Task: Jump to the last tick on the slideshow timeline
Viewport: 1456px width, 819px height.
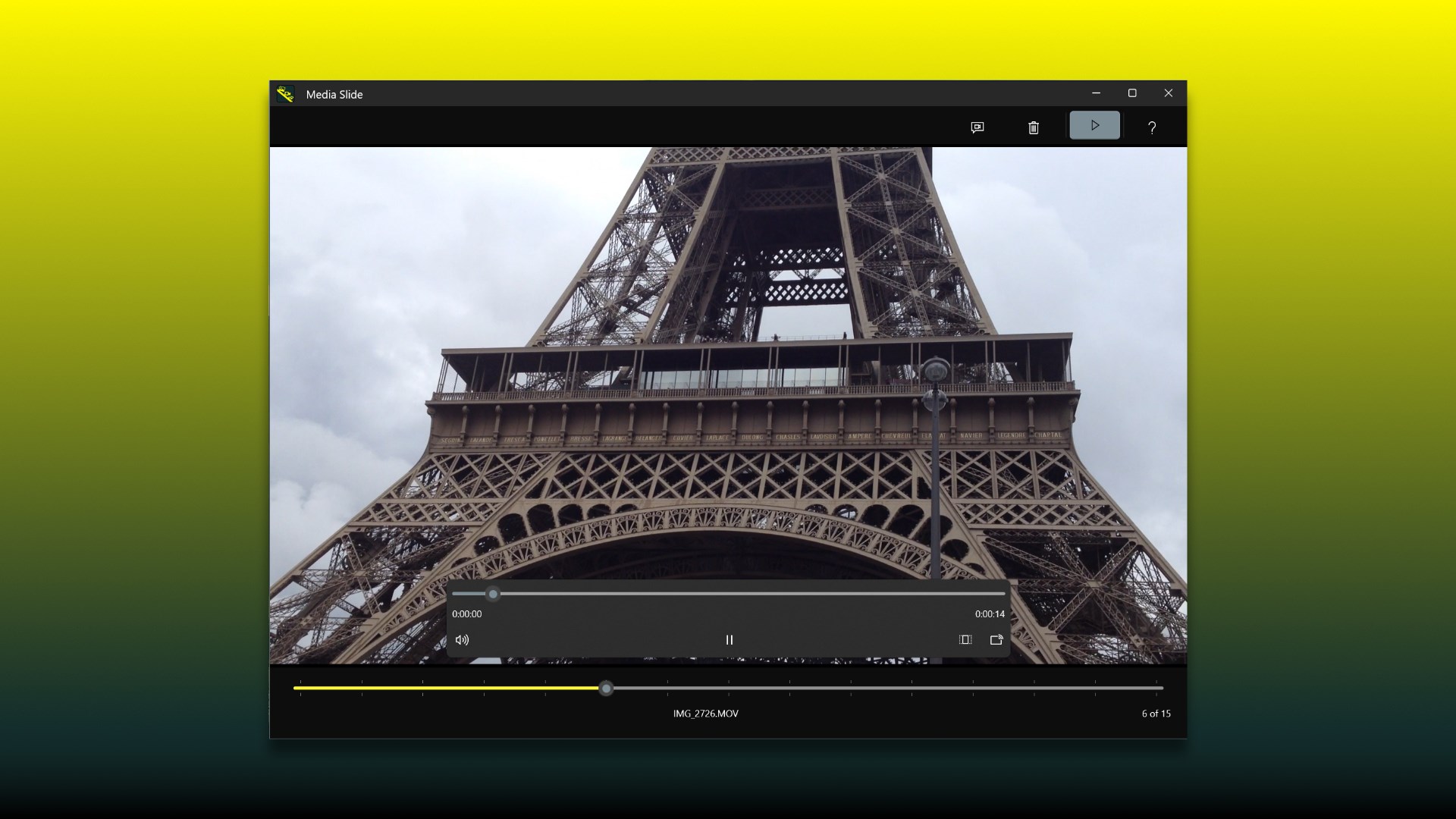Action: [1156, 689]
